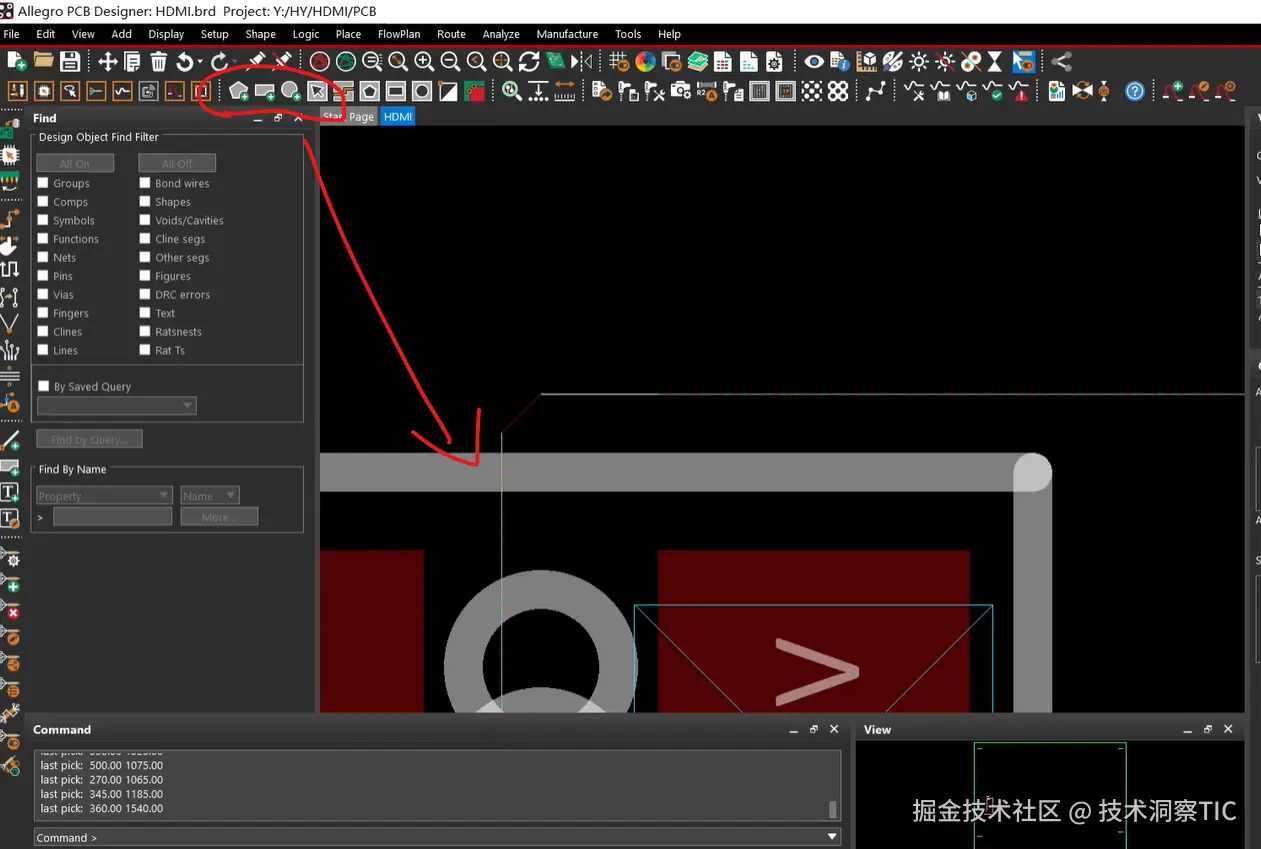Click the Save floppy-disk icon

(x=70, y=61)
